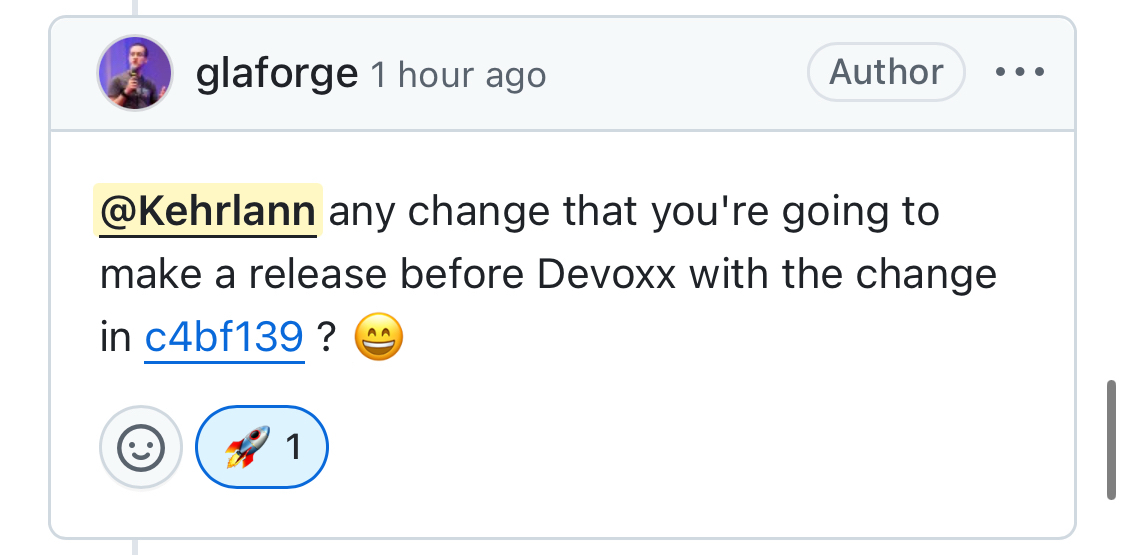Click the '1 hour ago' timestamp

click(459, 76)
